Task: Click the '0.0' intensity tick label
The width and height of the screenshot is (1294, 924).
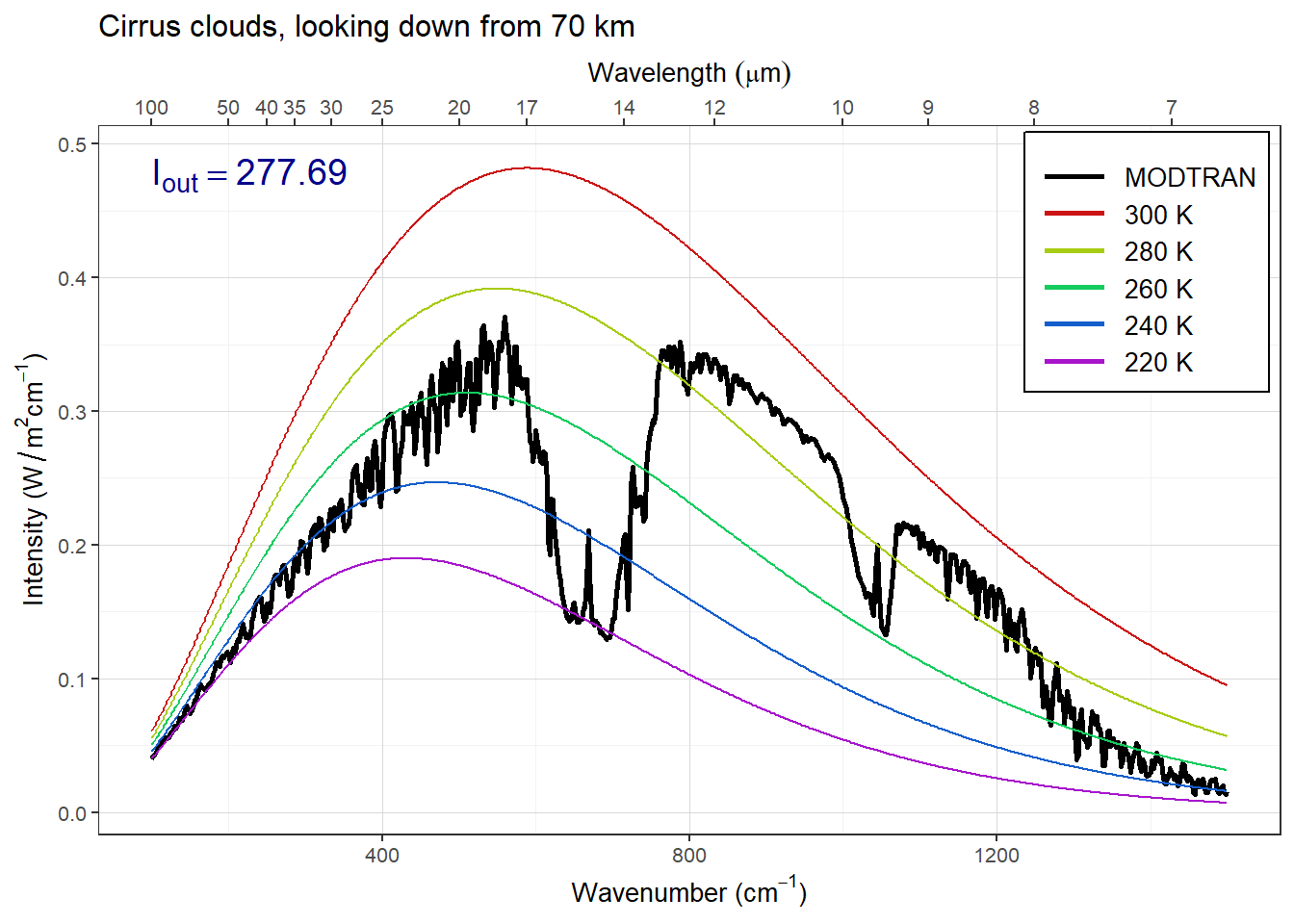Action: point(72,813)
